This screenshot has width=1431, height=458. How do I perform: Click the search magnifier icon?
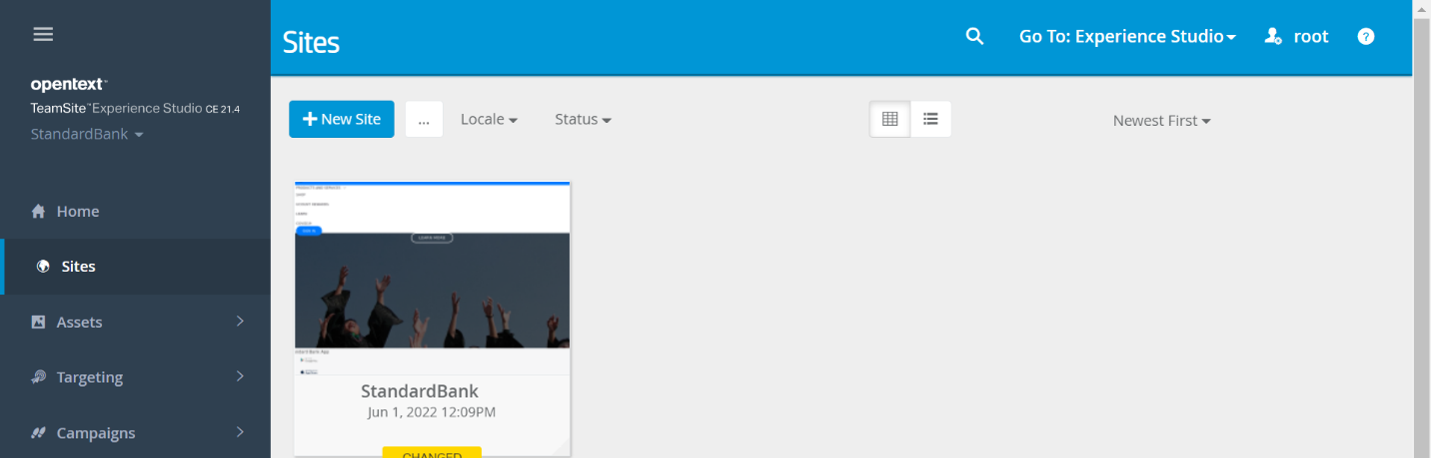point(974,37)
